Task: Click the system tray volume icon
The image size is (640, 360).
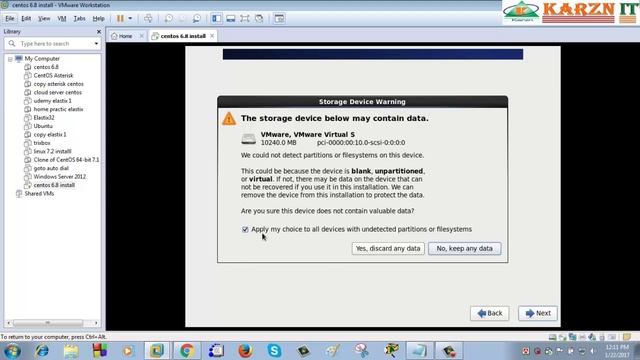Action: 592,351
